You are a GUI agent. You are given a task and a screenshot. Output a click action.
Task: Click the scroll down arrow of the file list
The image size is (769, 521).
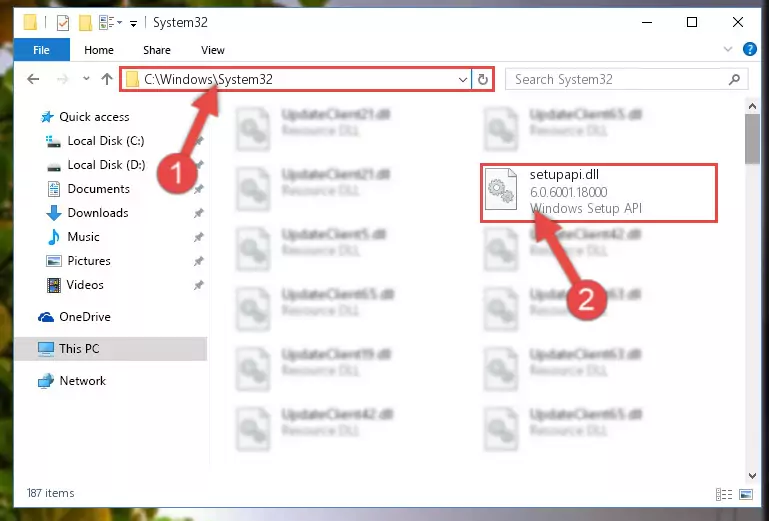(x=752, y=475)
